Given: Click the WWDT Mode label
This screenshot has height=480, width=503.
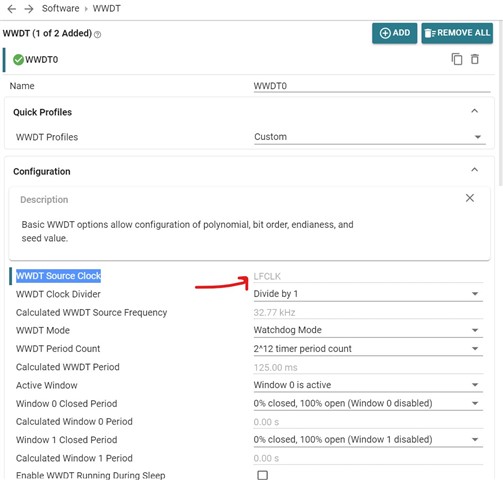Looking at the screenshot, I should coord(43,330).
